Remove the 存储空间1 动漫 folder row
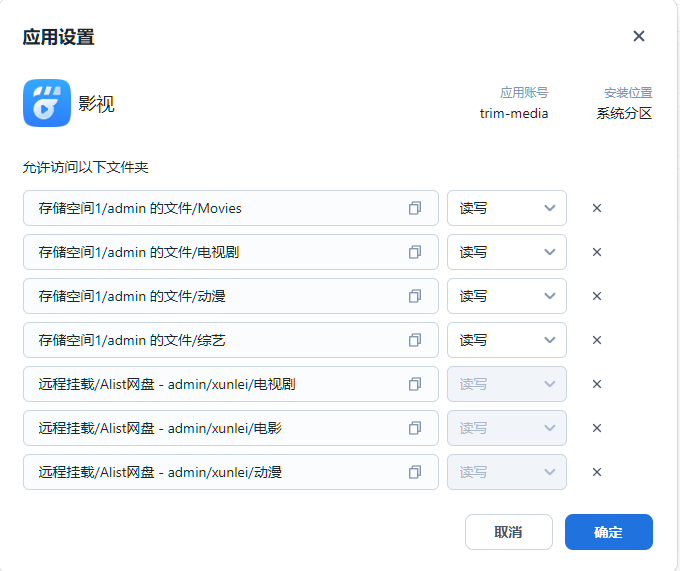The width and height of the screenshot is (680, 571). [597, 296]
